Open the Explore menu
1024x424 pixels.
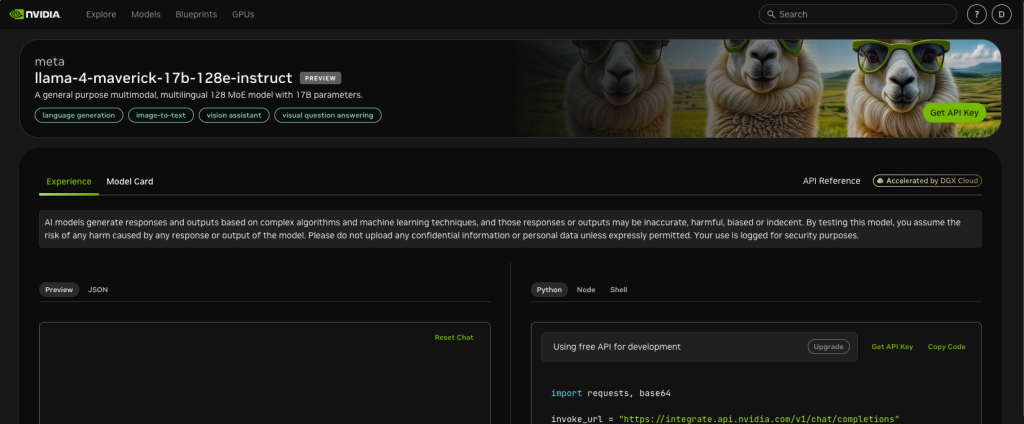point(101,15)
